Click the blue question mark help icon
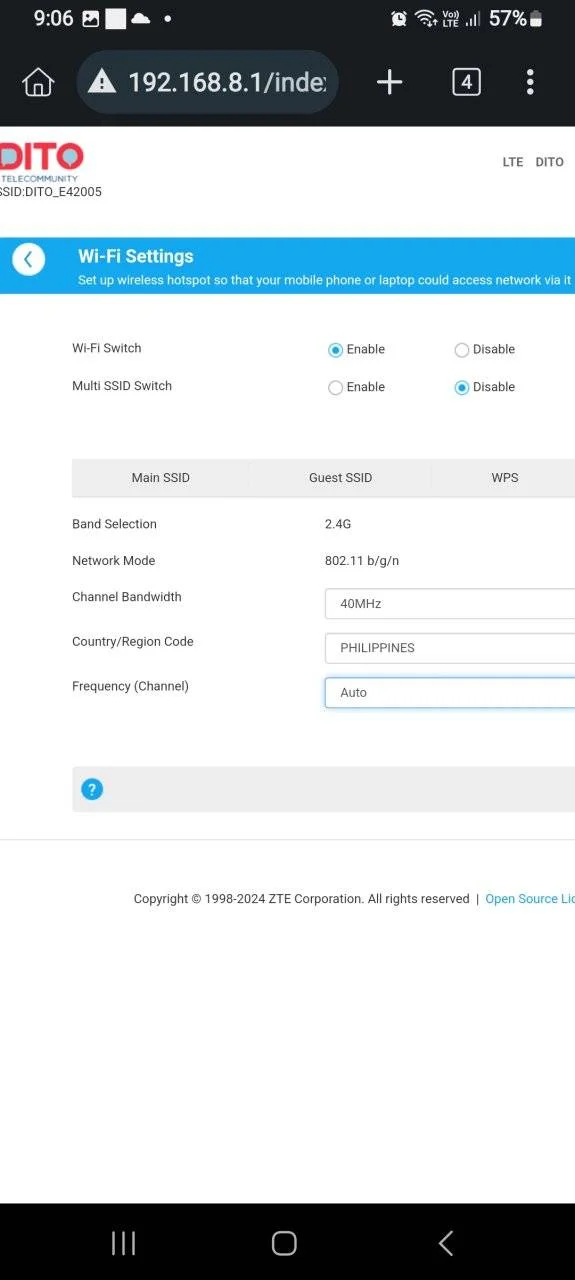Viewport: 575px width, 1280px height. click(x=92, y=789)
